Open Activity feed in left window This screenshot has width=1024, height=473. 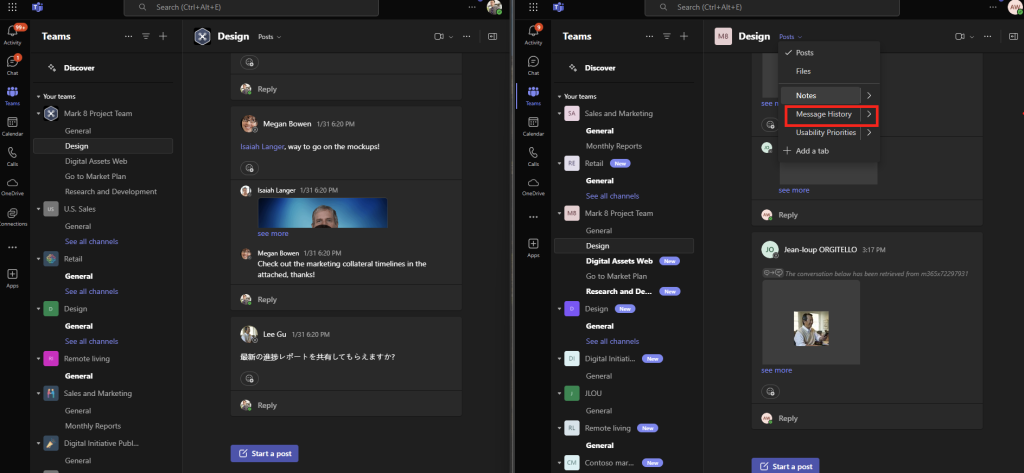(12, 35)
